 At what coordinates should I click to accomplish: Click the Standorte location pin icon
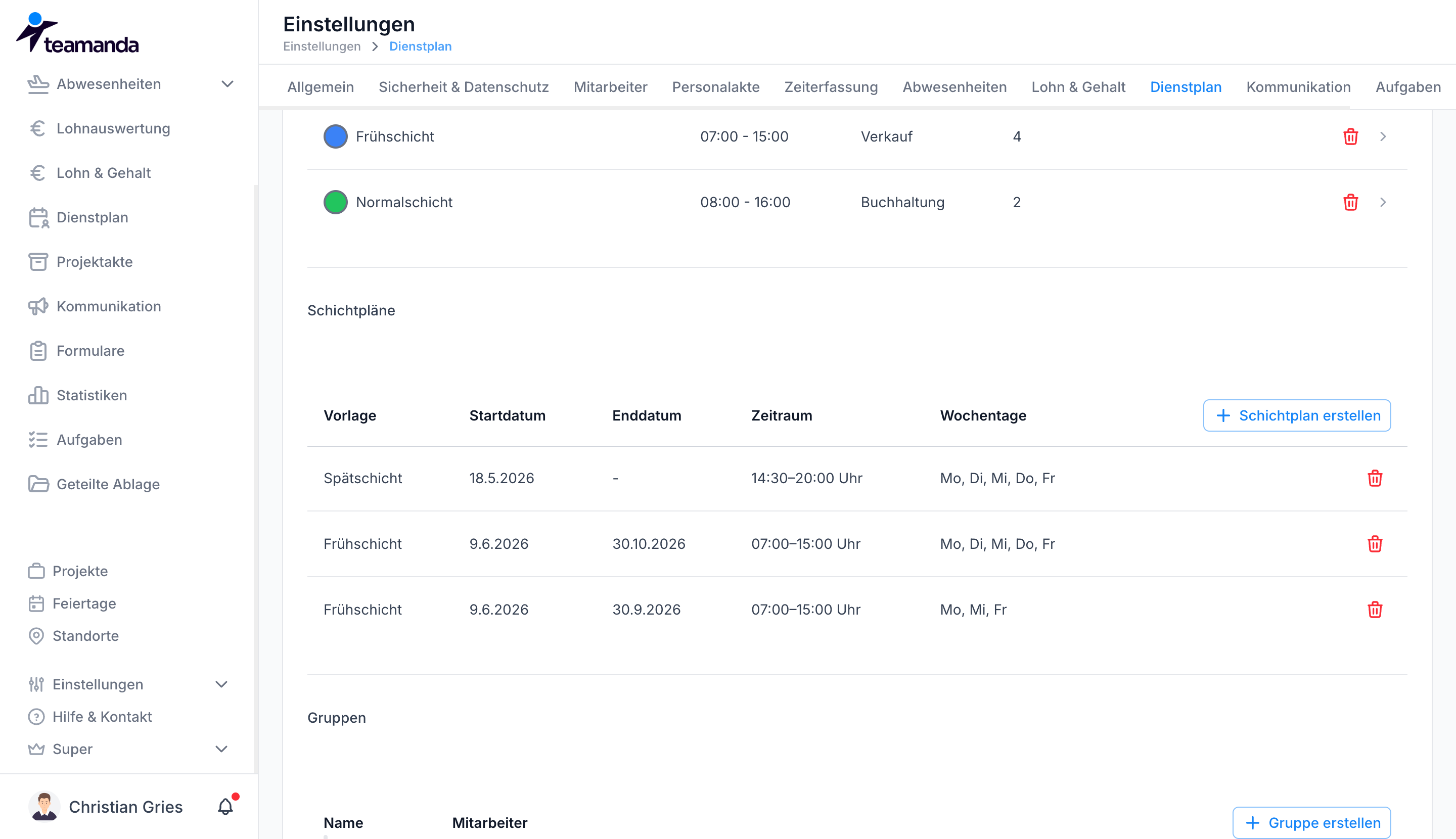[36, 636]
